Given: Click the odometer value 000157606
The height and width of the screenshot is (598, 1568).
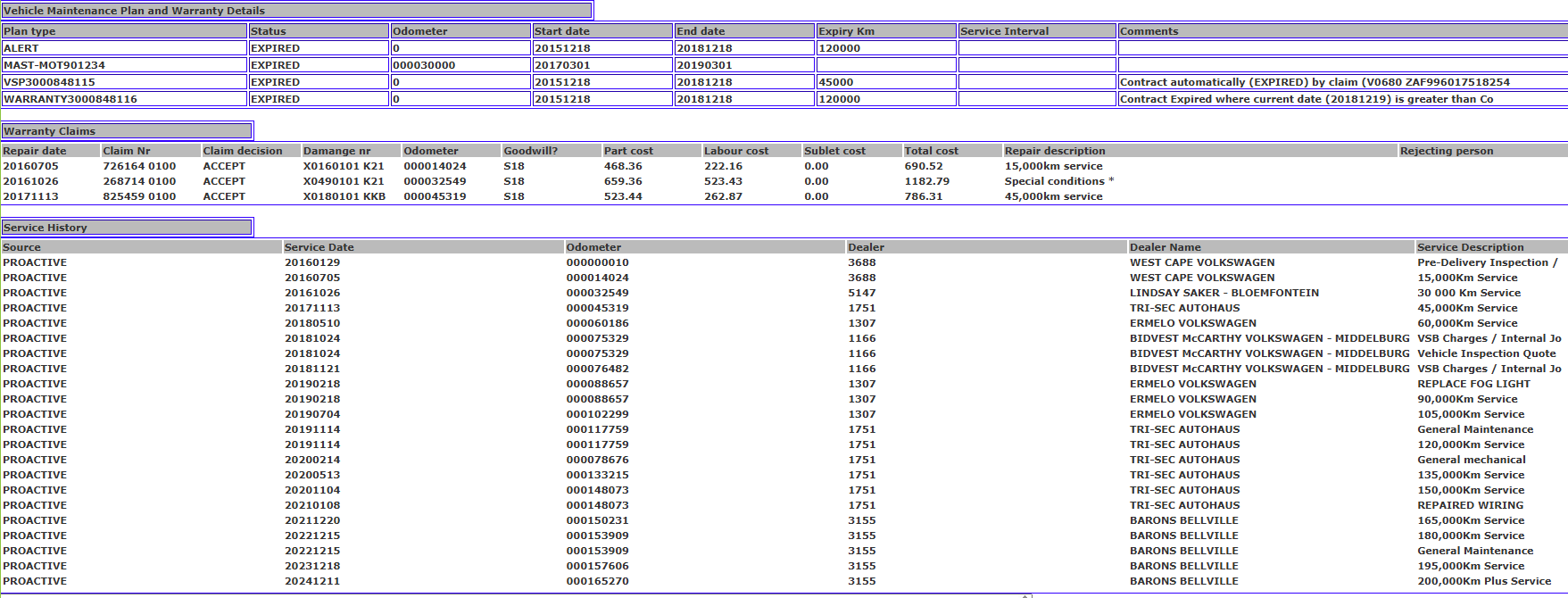Looking at the screenshot, I should click(x=597, y=566).
